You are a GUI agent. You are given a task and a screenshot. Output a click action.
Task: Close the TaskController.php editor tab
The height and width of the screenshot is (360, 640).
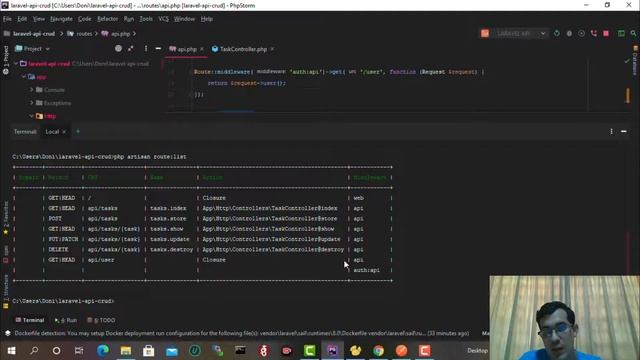pos(272,49)
